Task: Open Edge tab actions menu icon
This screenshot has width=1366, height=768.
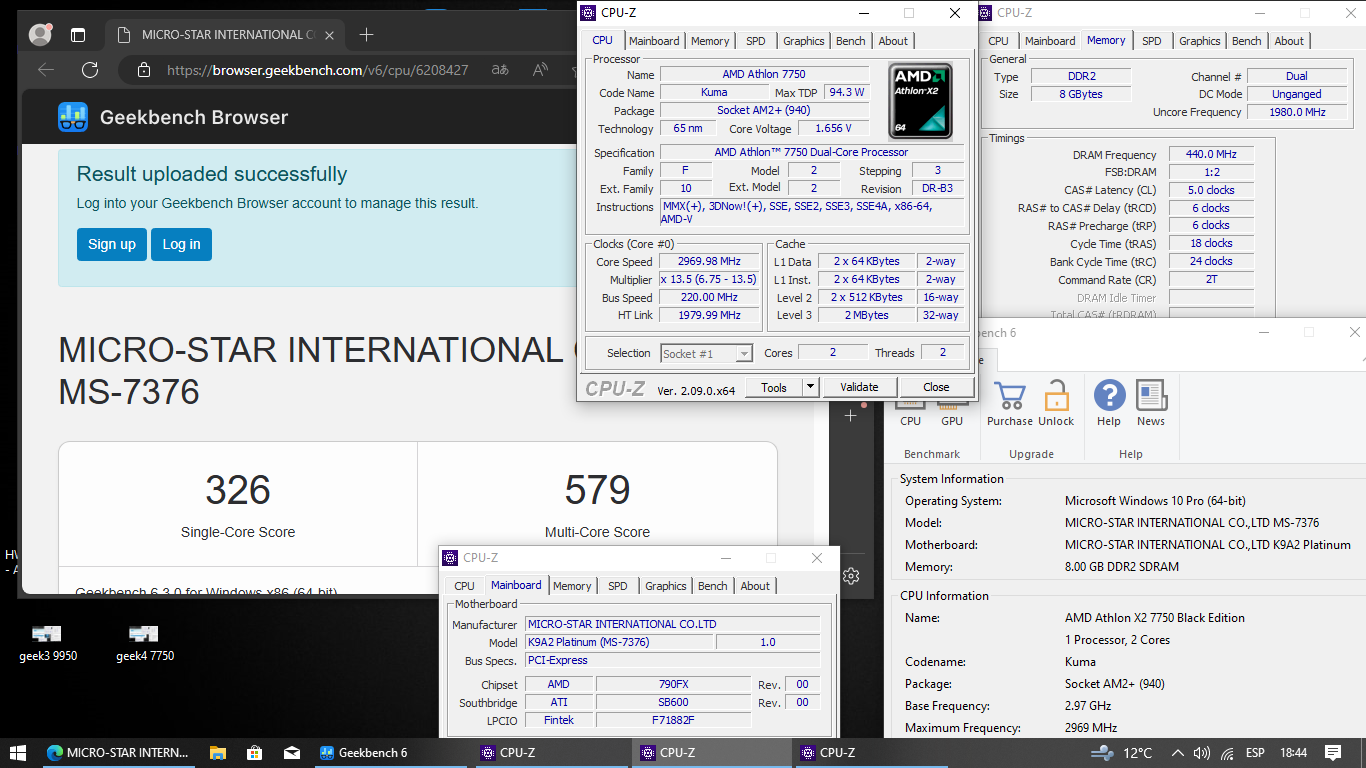Action: (78, 35)
